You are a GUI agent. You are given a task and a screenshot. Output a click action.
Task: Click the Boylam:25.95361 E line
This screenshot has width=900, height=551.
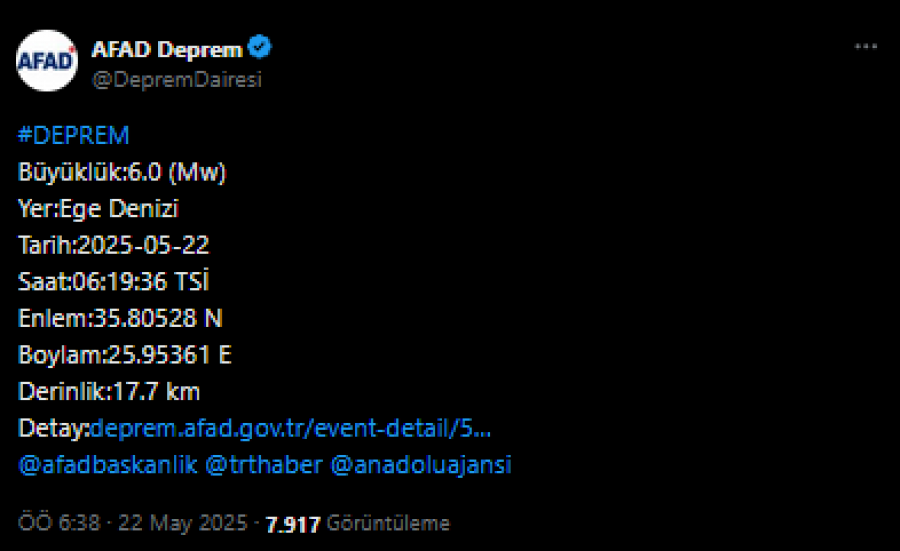tap(125, 355)
